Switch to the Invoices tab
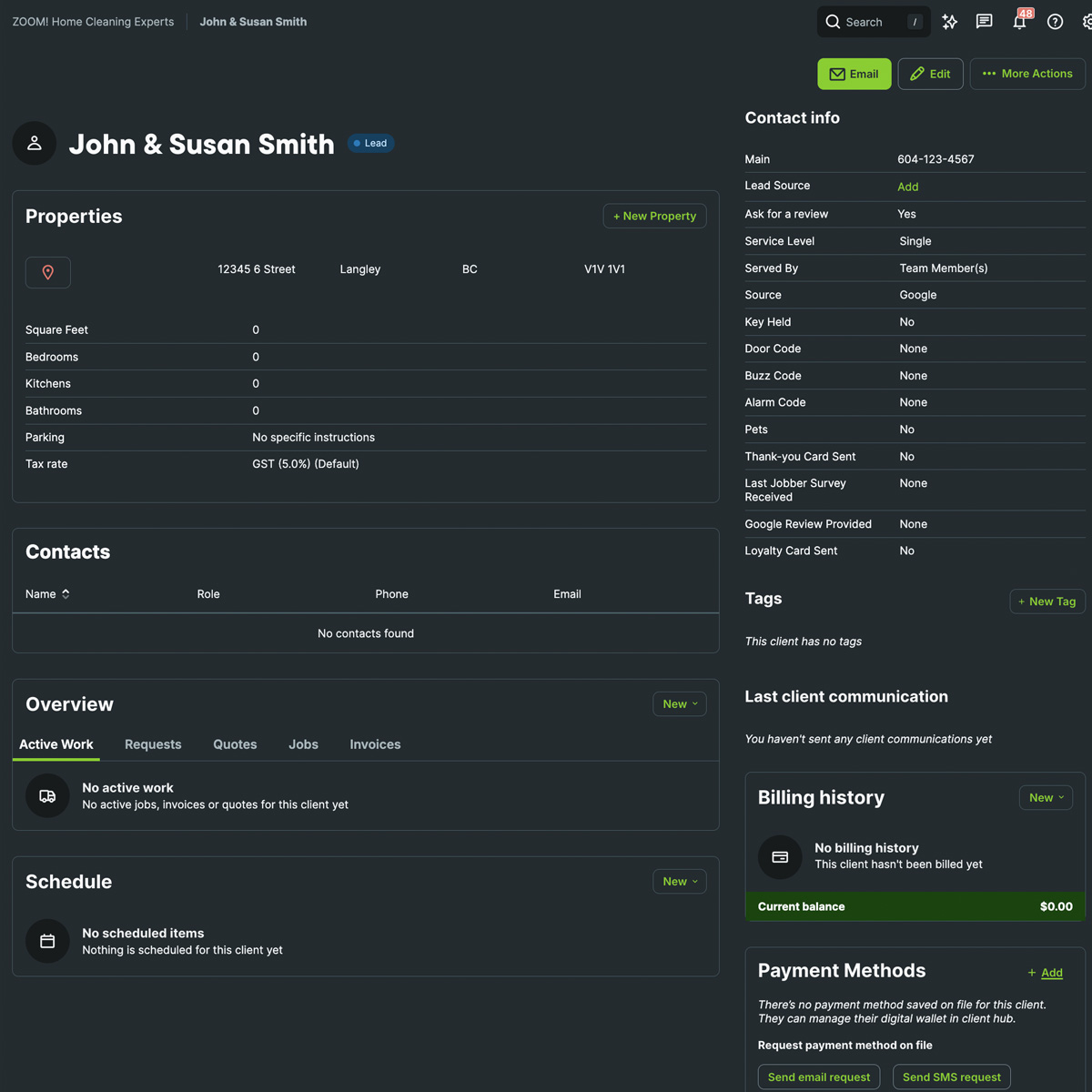This screenshot has width=1092, height=1092. point(375,744)
